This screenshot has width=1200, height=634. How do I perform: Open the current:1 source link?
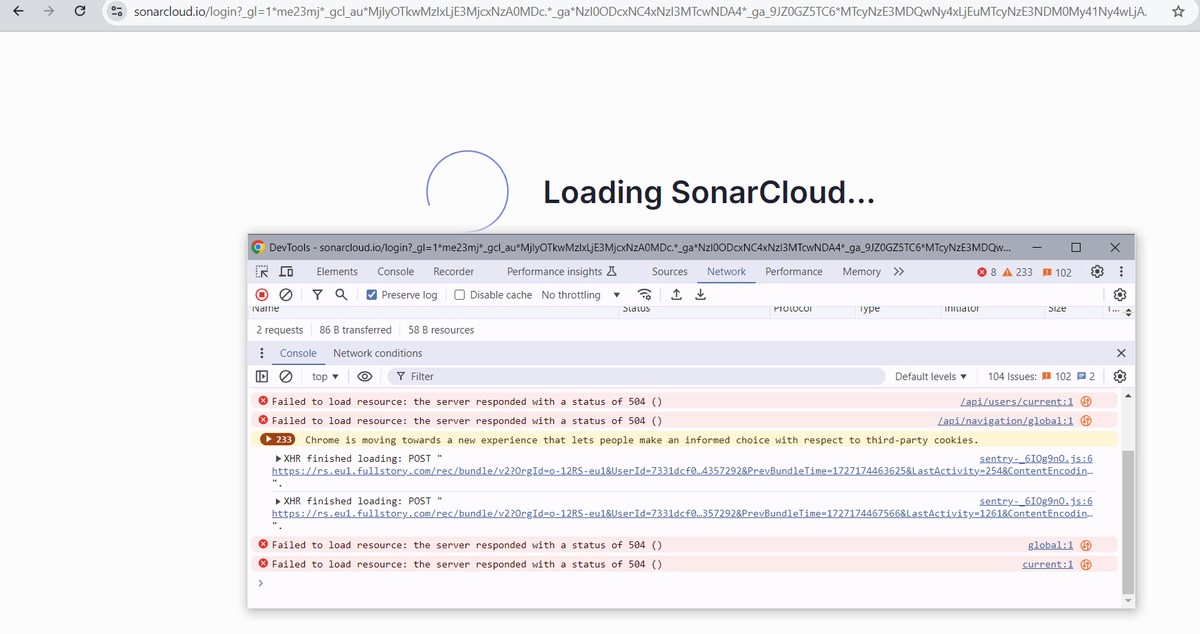point(1049,564)
